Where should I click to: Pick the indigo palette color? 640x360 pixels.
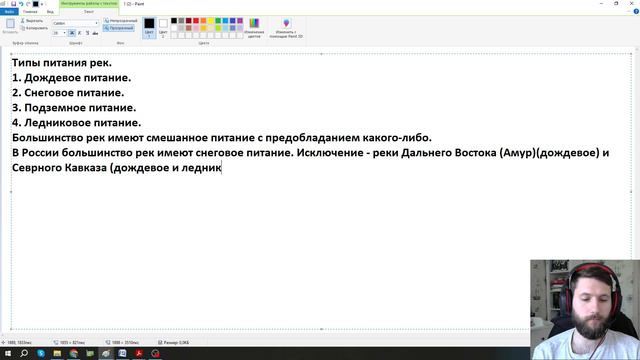233,21
